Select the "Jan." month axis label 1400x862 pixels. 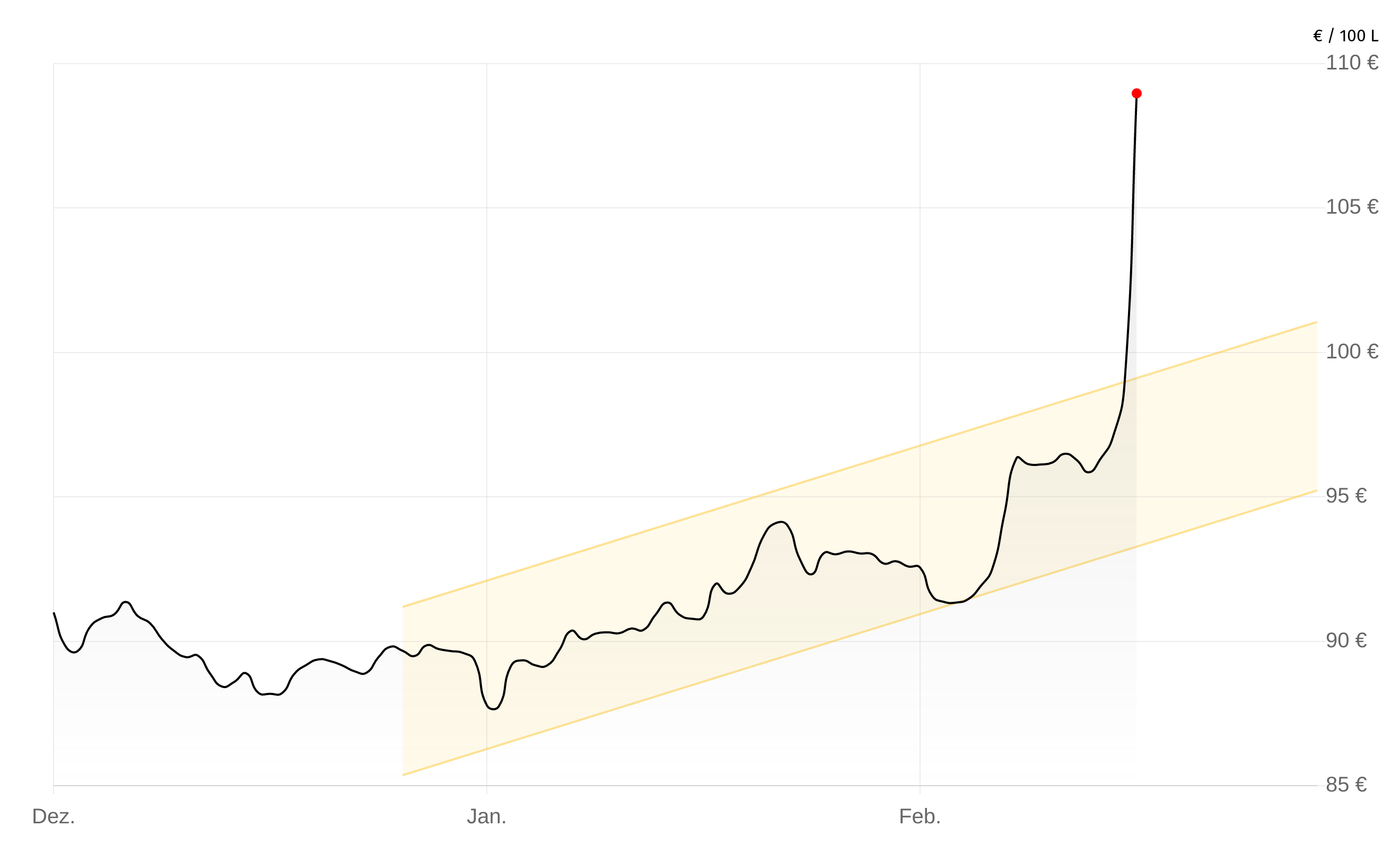(486, 816)
